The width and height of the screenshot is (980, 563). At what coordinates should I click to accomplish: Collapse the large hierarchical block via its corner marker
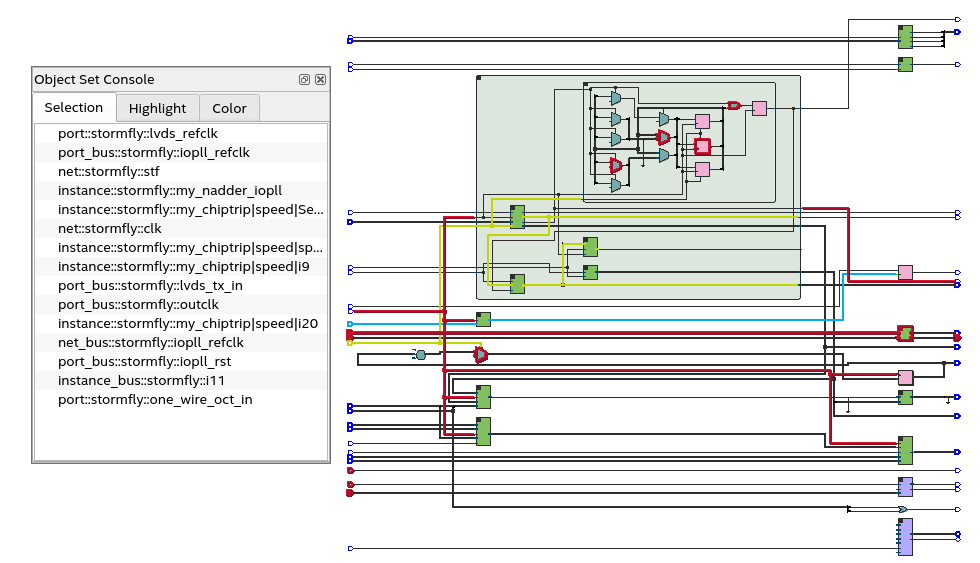(479, 78)
